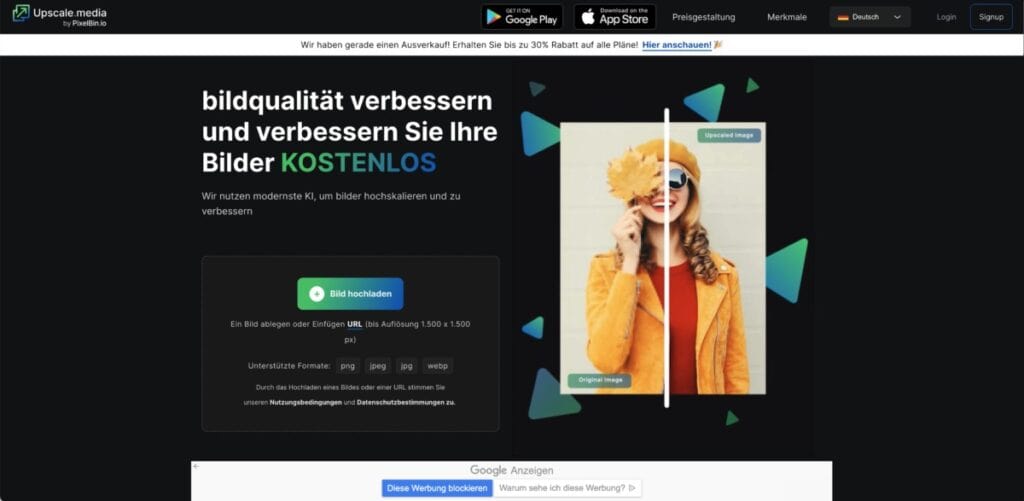Click the Signup button
The image size is (1024, 501).
pos(991,17)
